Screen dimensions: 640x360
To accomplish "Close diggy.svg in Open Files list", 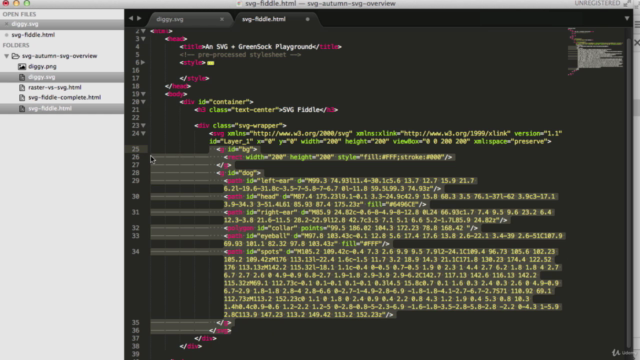I will [6, 24].
